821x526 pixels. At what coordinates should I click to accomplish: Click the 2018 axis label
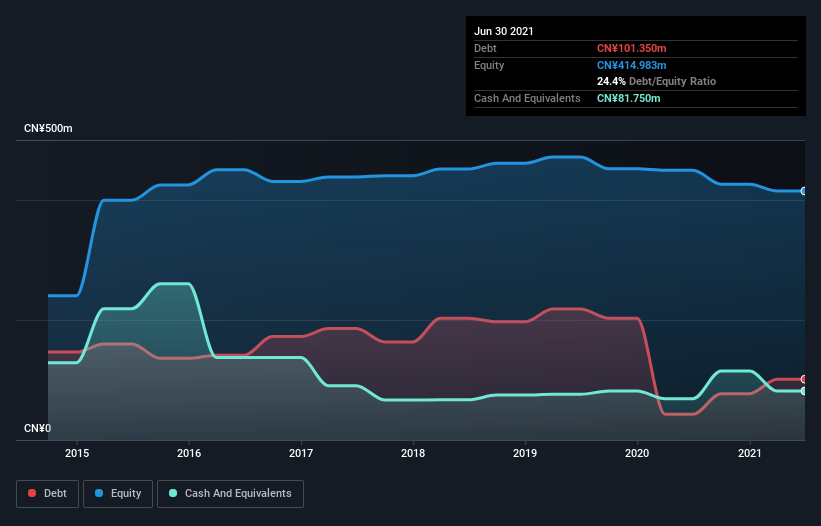point(413,453)
